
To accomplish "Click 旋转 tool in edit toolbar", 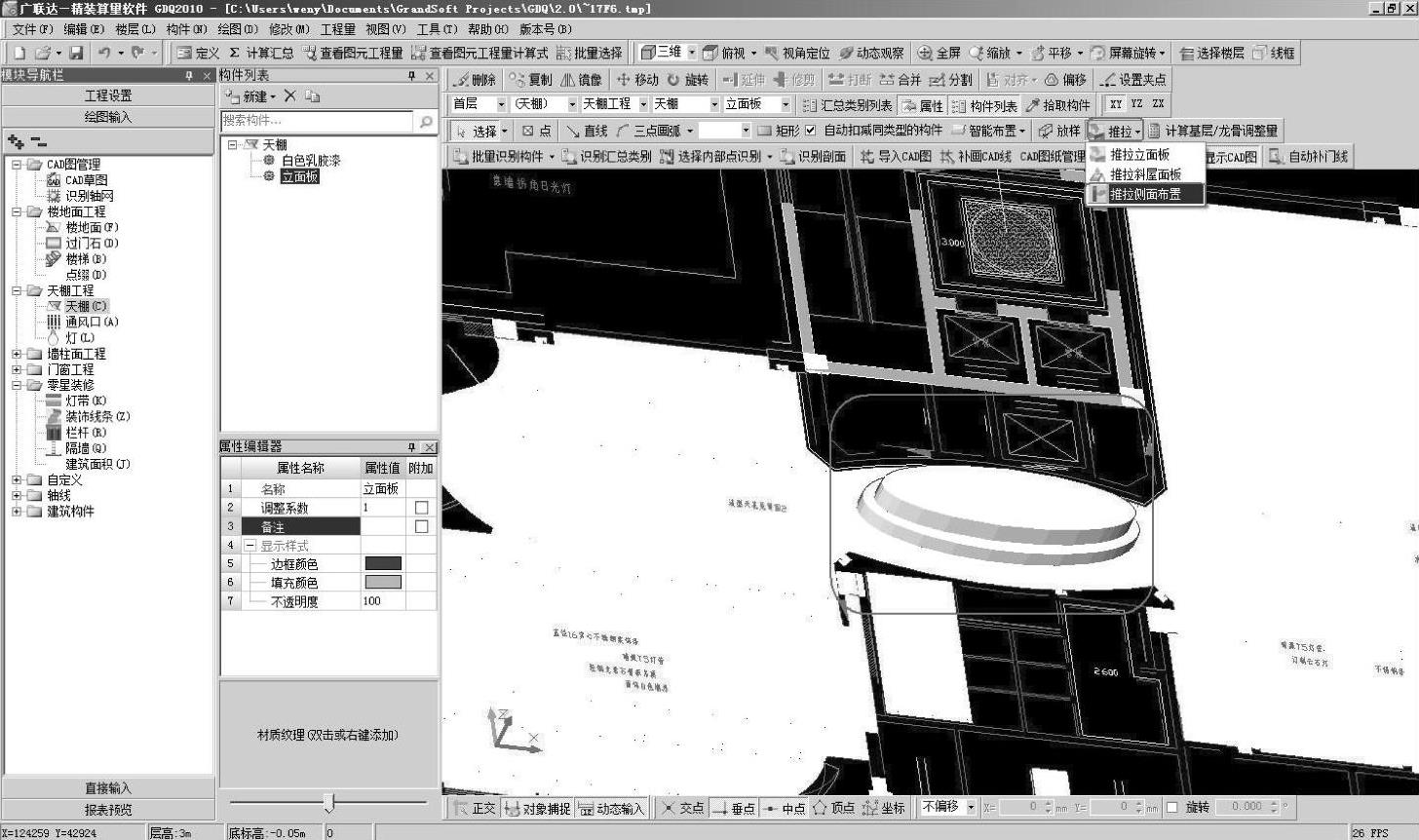I will point(688,80).
